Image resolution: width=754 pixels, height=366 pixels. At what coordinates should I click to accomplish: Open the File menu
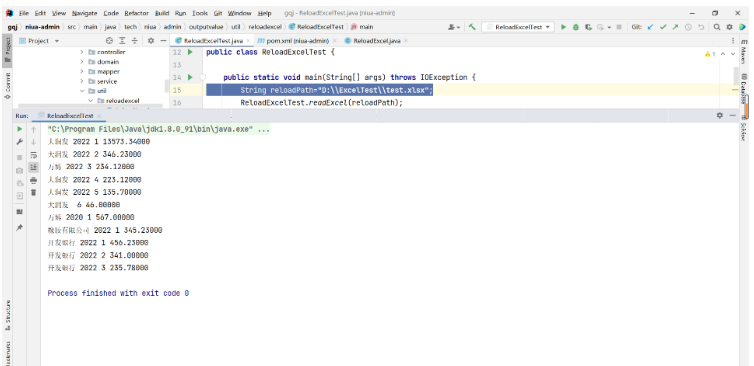click(x=24, y=13)
